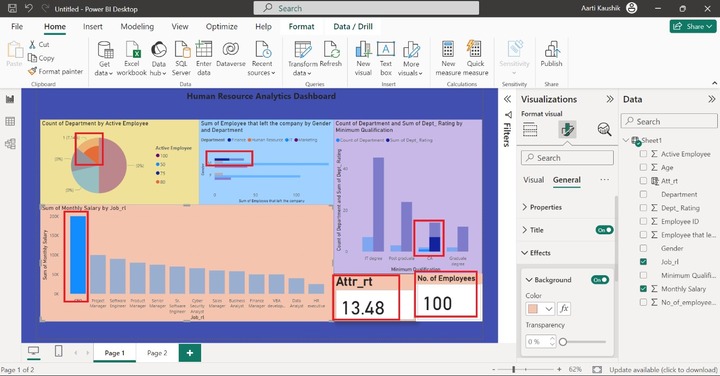720x376 pixels.
Task: Open the Build visual pane icon
Action: tap(530, 129)
